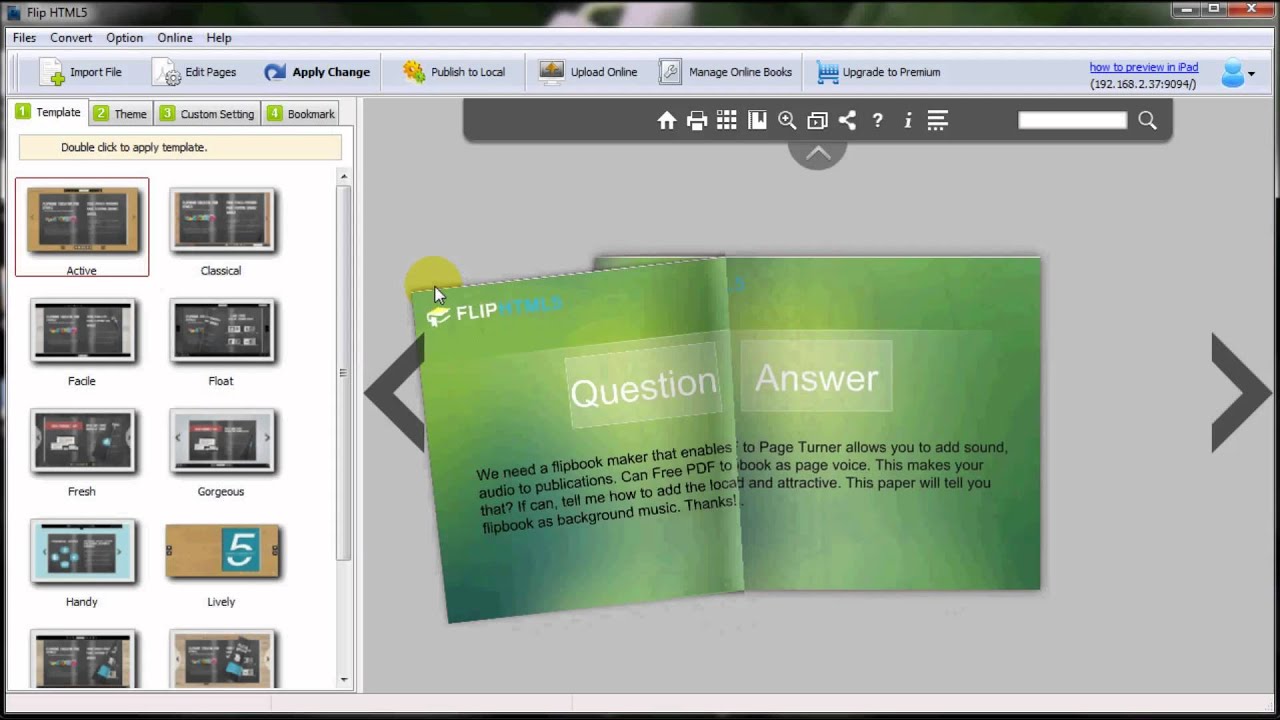Open the table of contents list icon
1280x720 pixels.
point(937,120)
